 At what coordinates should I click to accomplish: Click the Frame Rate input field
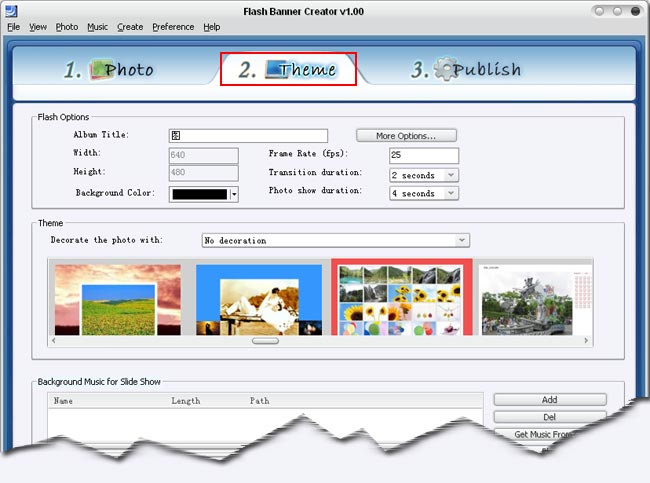[423, 155]
